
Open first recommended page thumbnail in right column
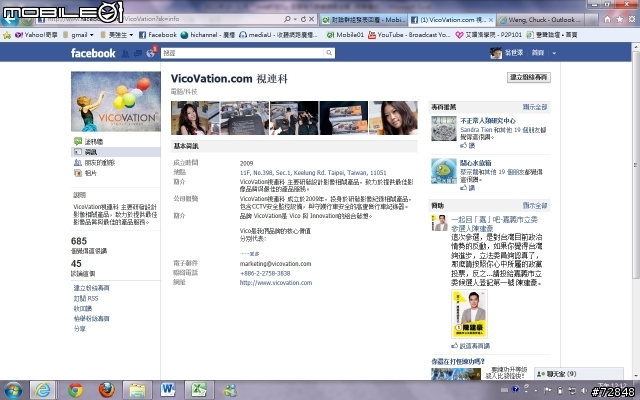click(444, 129)
